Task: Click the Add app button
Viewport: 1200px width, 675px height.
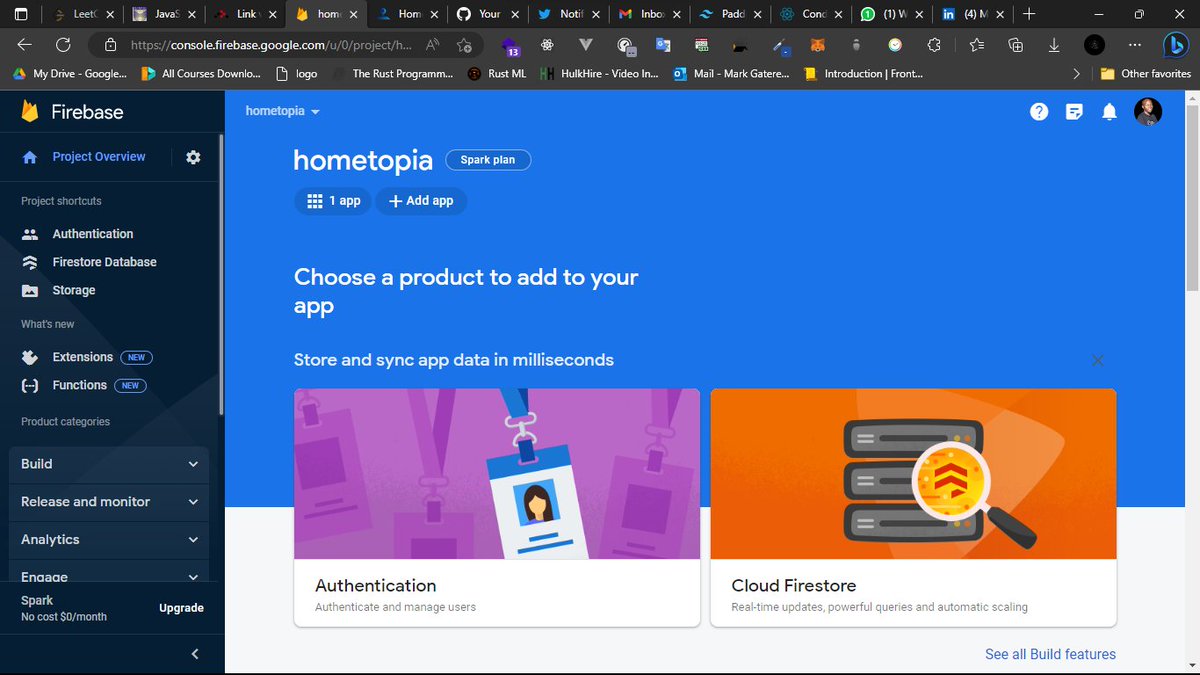Action: 421,201
